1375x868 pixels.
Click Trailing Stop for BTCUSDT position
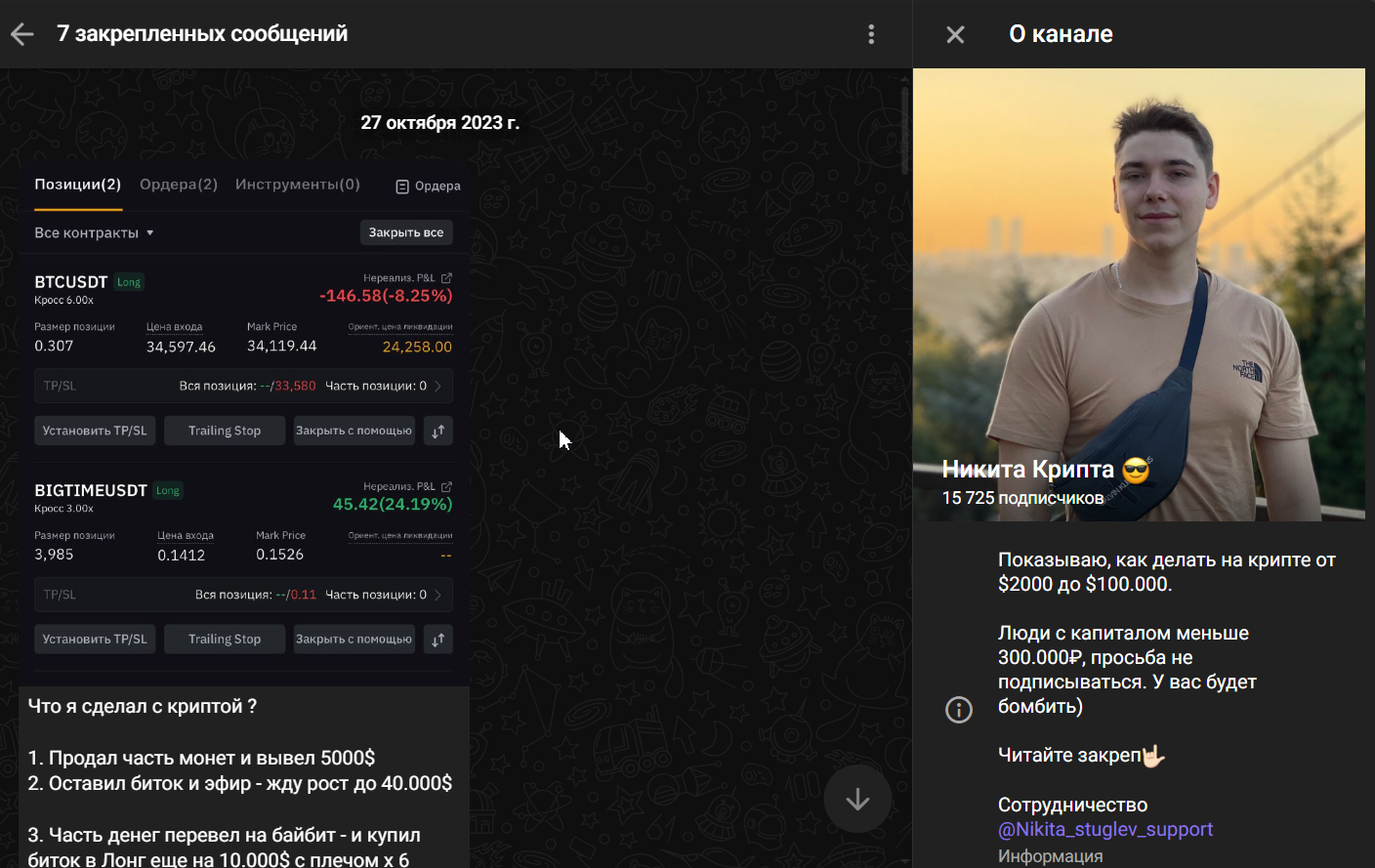click(x=225, y=431)
